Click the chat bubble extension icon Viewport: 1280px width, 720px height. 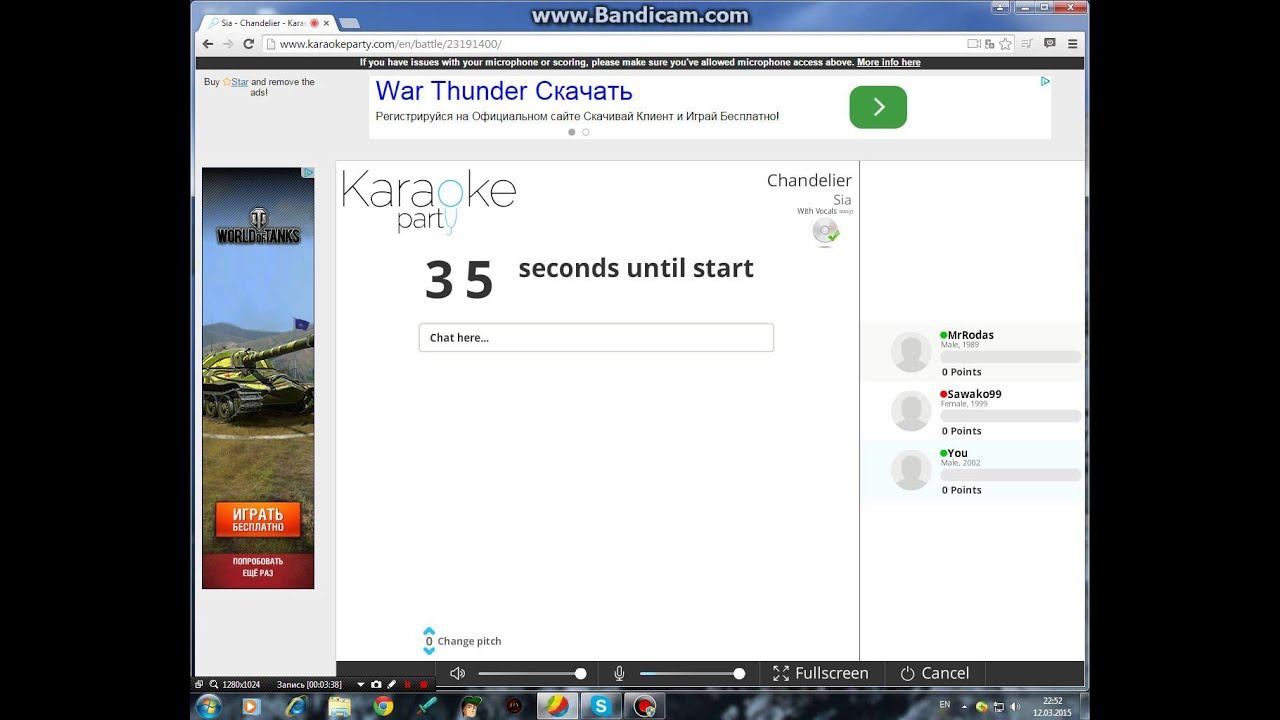pyautogui.click(x=1049, y=43)
